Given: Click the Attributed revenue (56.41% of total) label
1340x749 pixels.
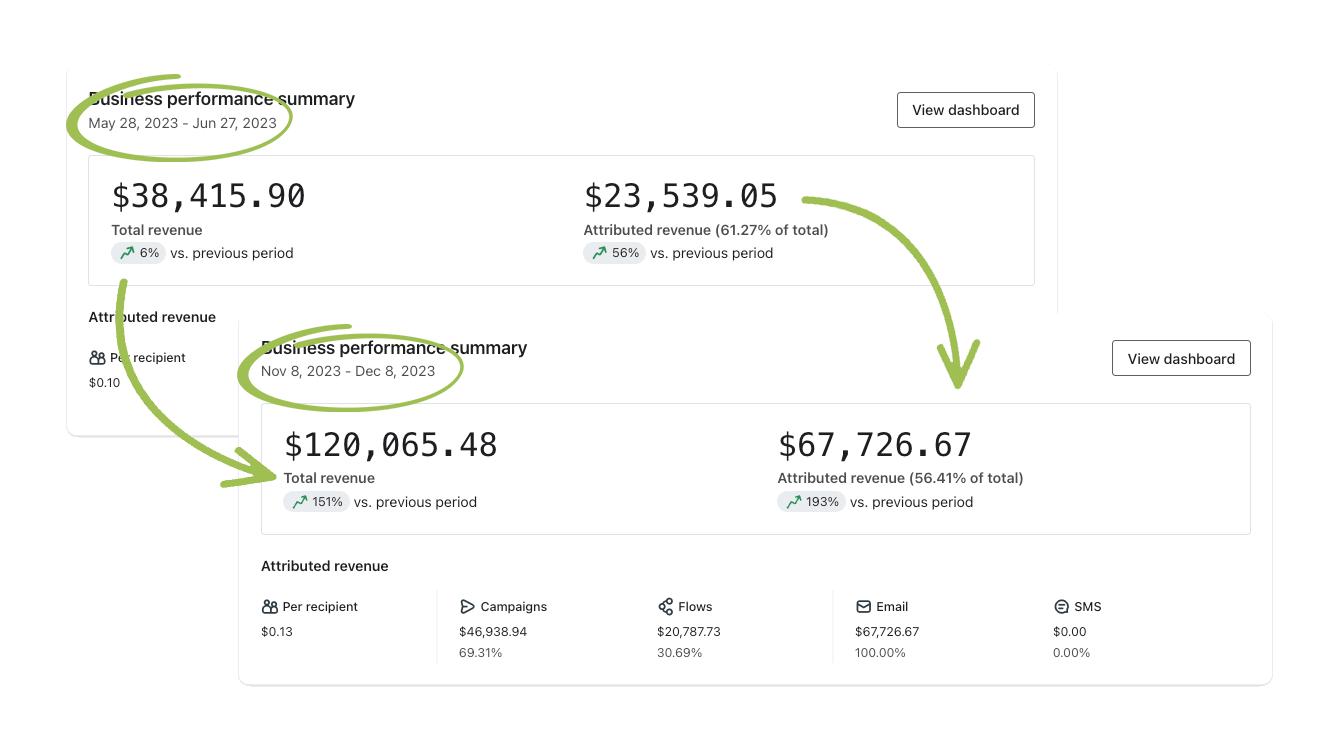Looking at the screenshot, I should (x=900, y=478).
